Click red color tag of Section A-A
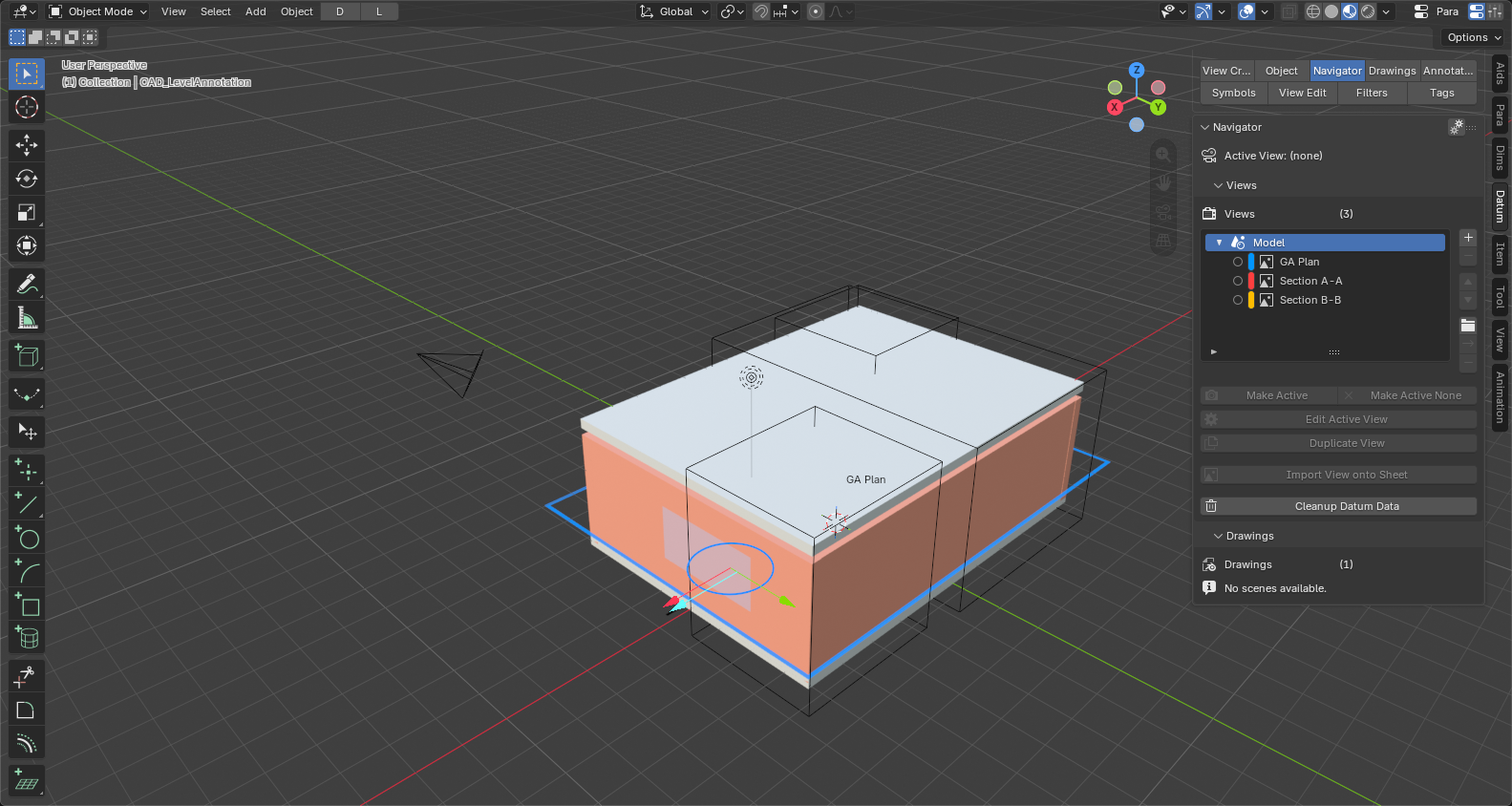 [x=1251, y=281]
